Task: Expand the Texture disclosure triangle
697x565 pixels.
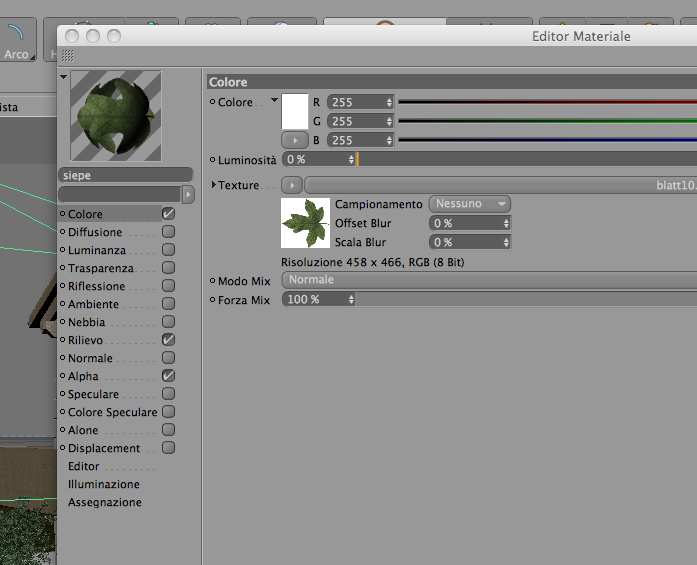Action: [x=214, y=184]
